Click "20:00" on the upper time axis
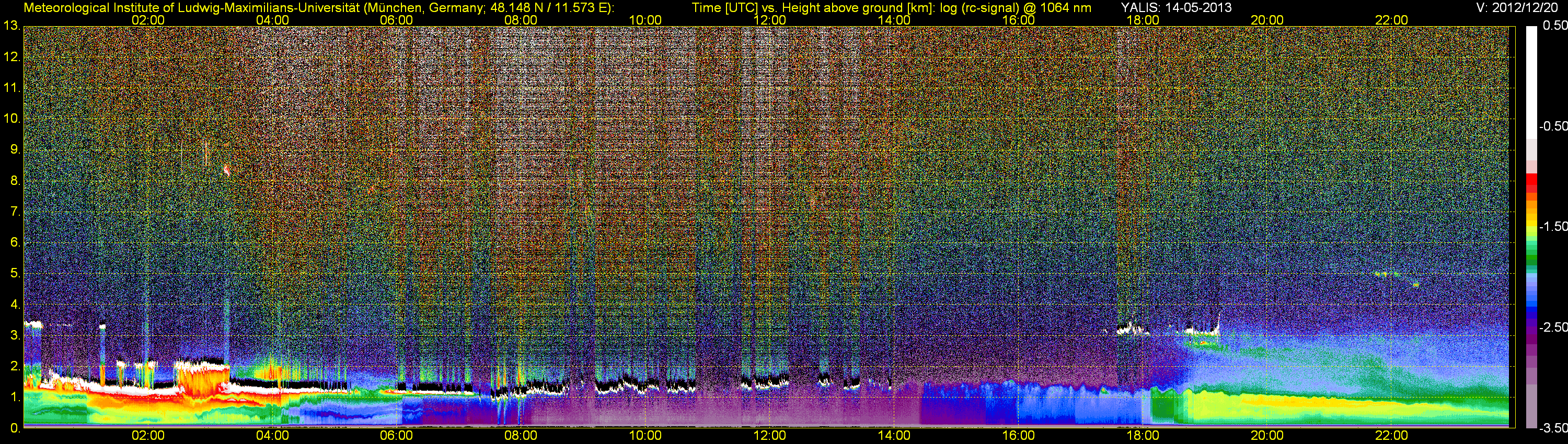The width and height of the screenshot is (1568, 444). (1267, 20)
